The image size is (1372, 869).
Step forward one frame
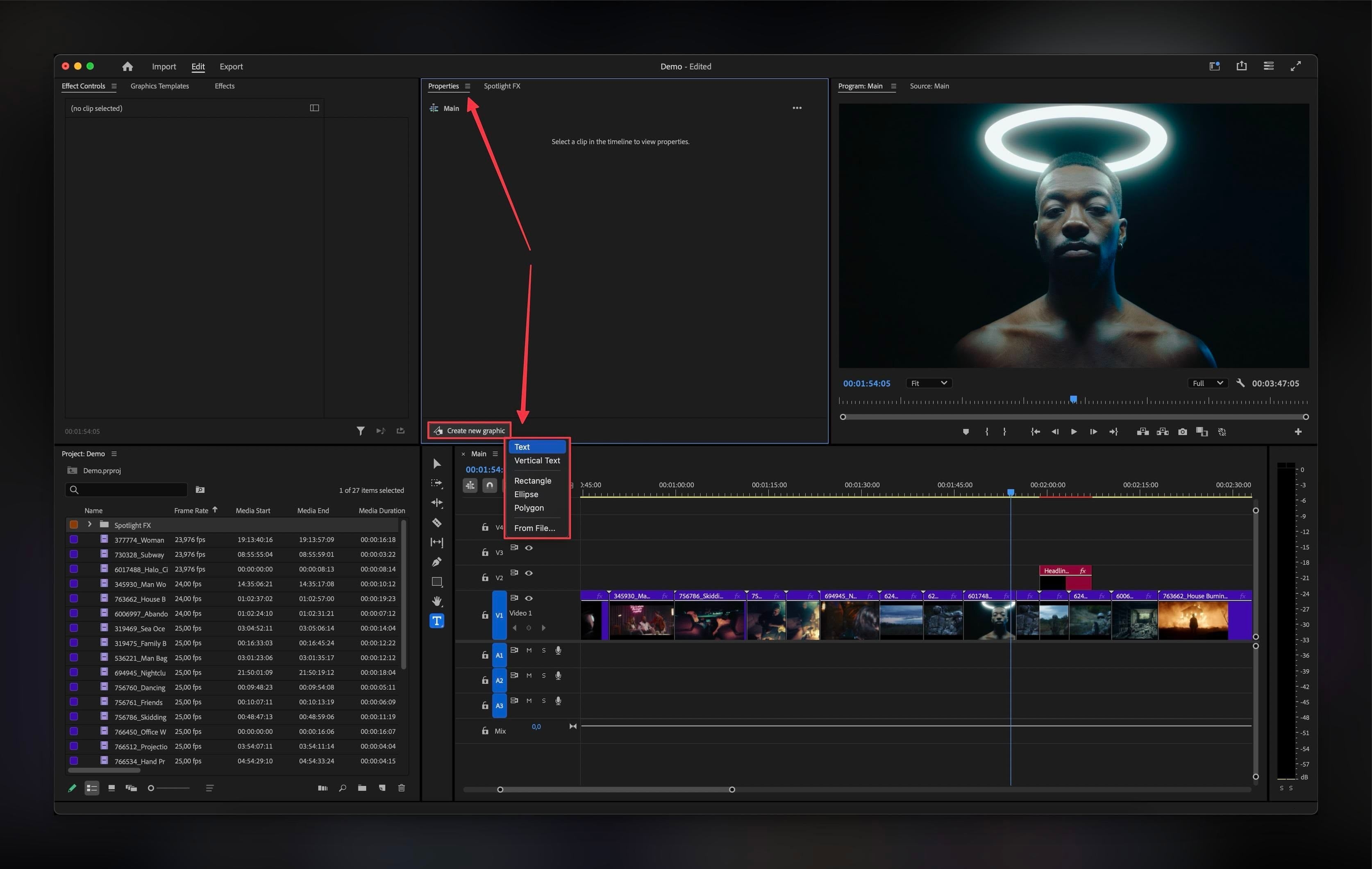(x=1093, y=432)
